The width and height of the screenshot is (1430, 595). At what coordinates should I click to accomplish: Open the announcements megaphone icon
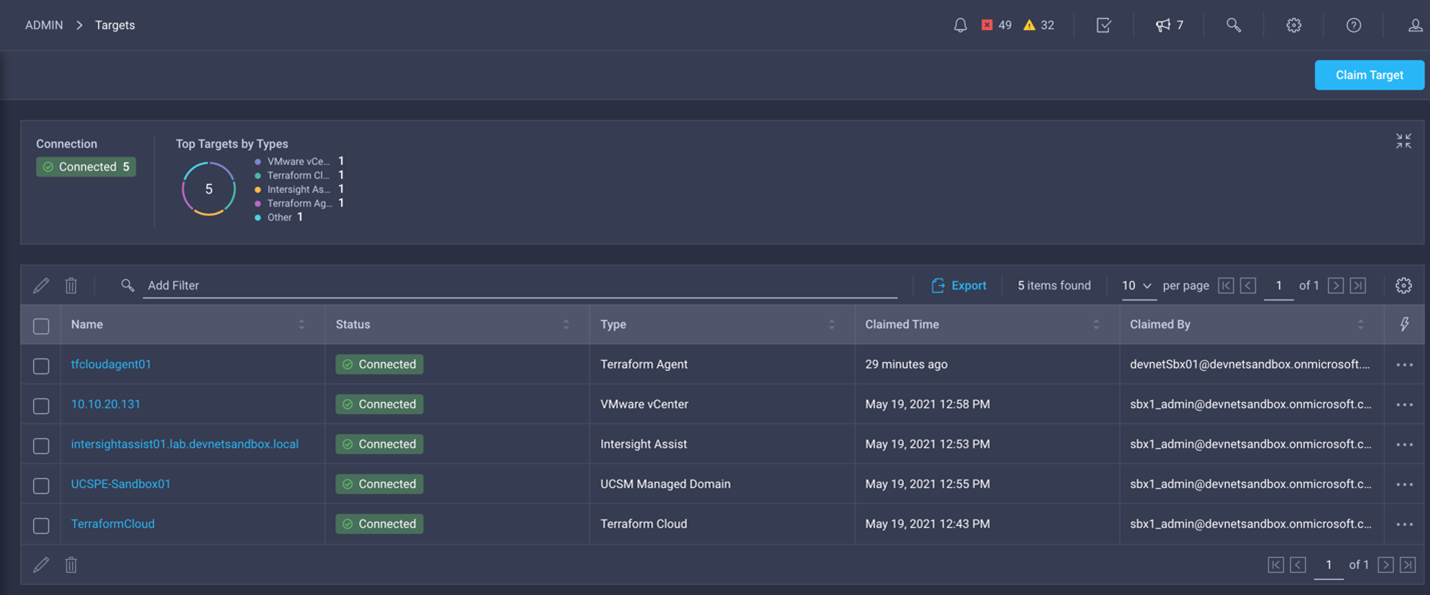tap(1168, 25)
